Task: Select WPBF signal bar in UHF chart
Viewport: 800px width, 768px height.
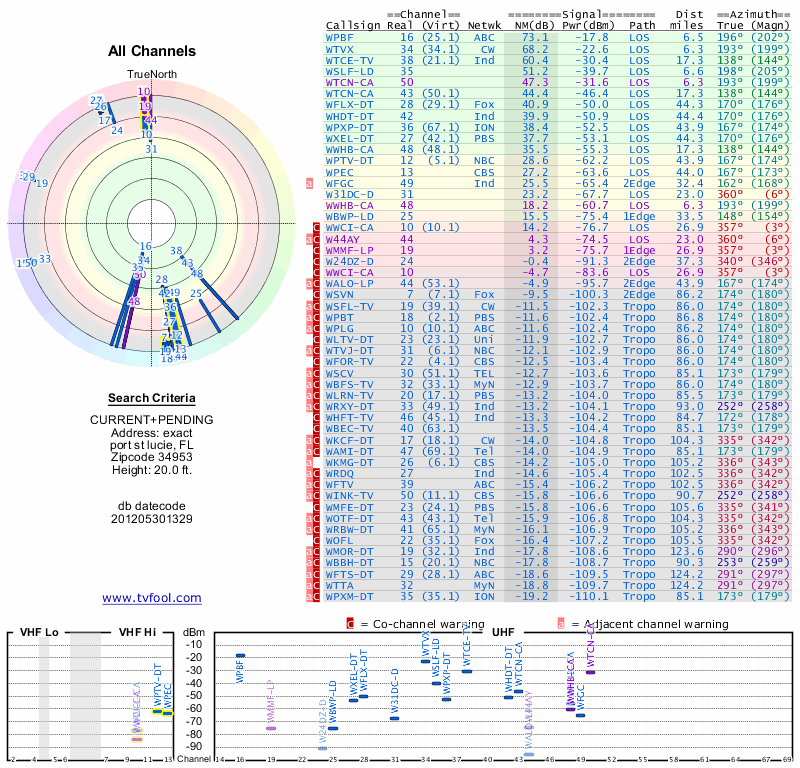Action: pos(240,655)
